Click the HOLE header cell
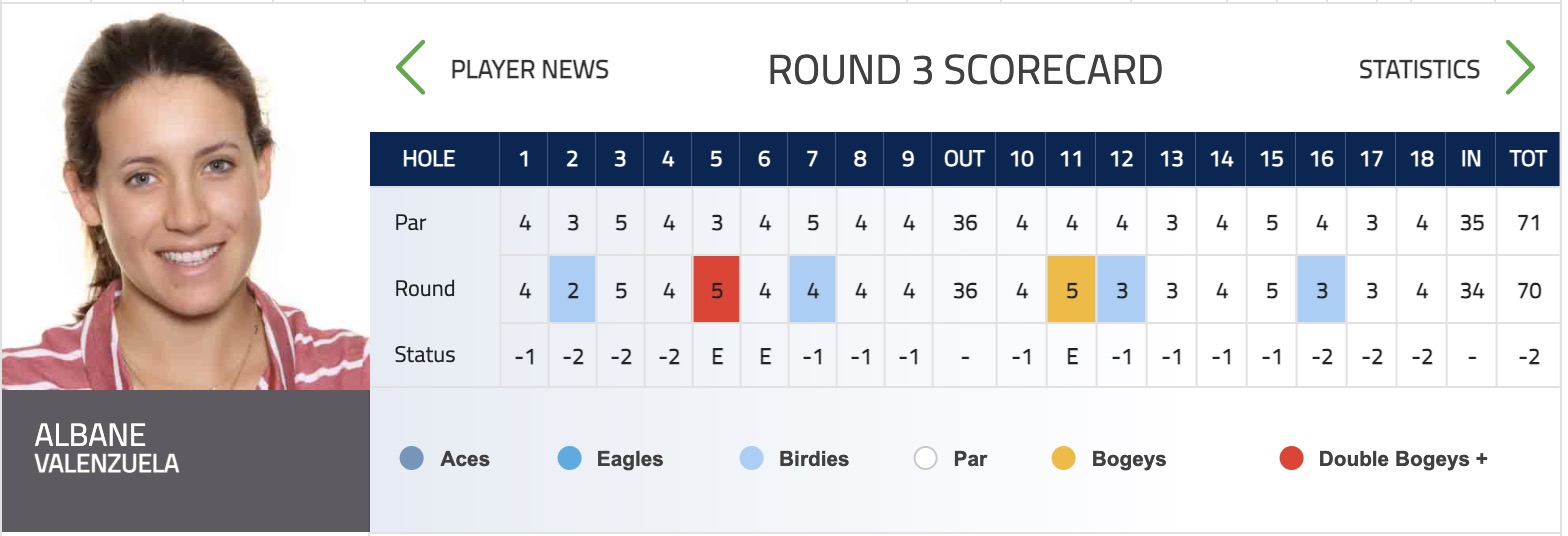The image size is (1568, 536). 435,159
